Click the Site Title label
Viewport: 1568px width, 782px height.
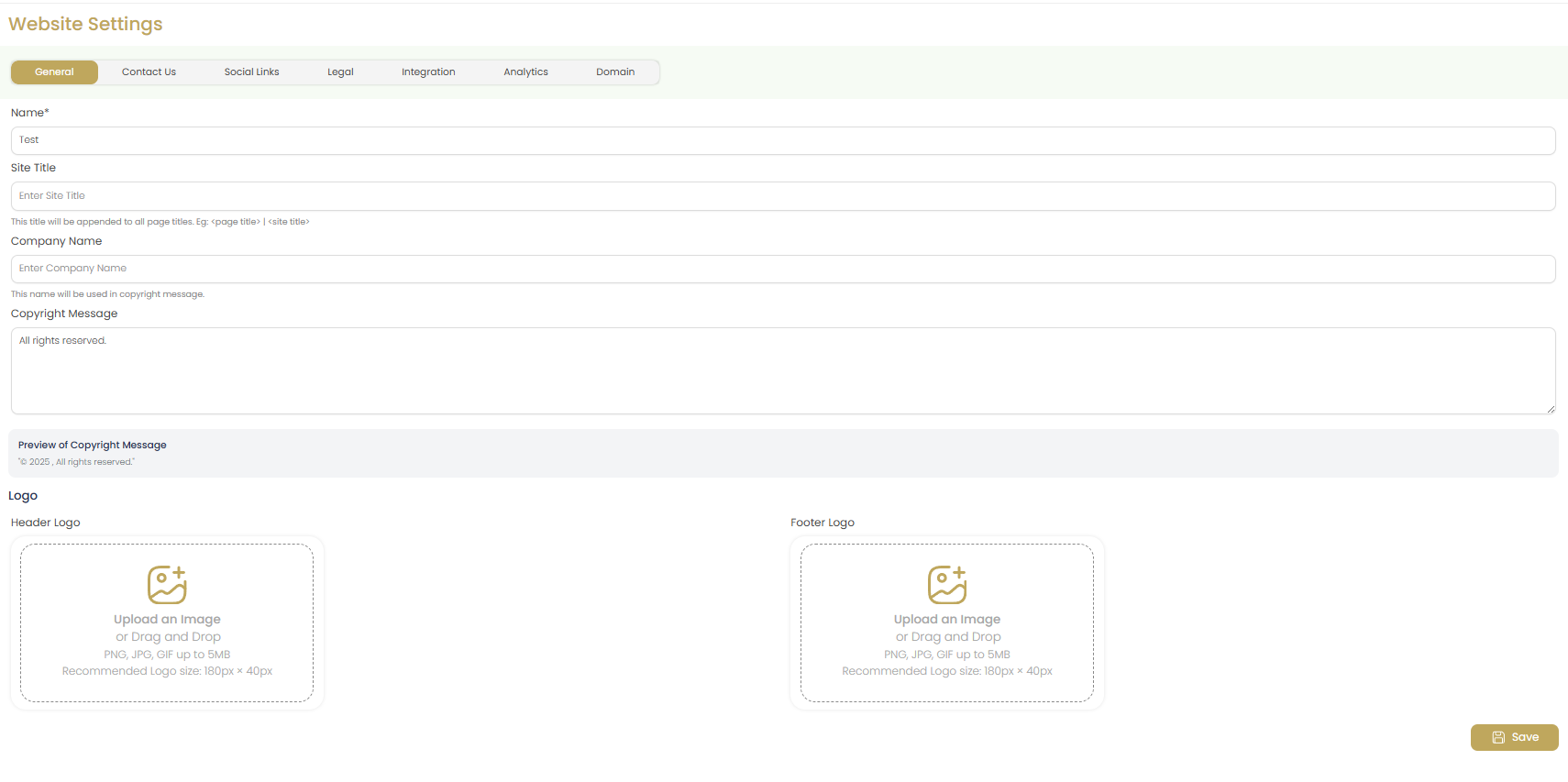pyautogui.click(x=33, y=168)
